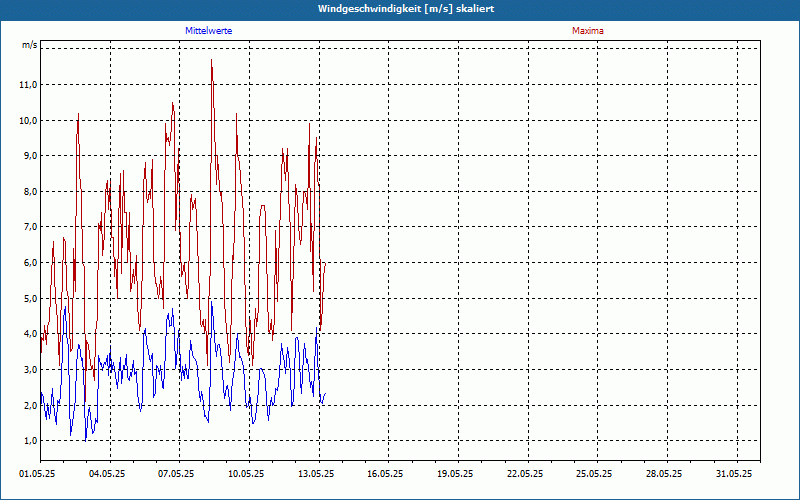Image resolution: width=800 pixels, height=500 pixels.
Task: Click the 2,0 y-axis value
Action: tap(30, 406)
